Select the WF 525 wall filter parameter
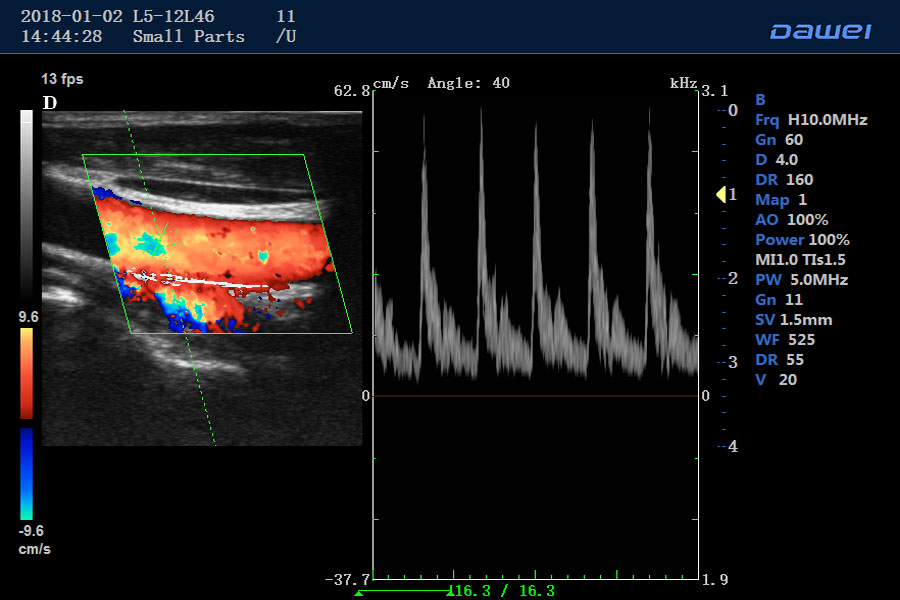The image size is (900, 600). point(785,340)
